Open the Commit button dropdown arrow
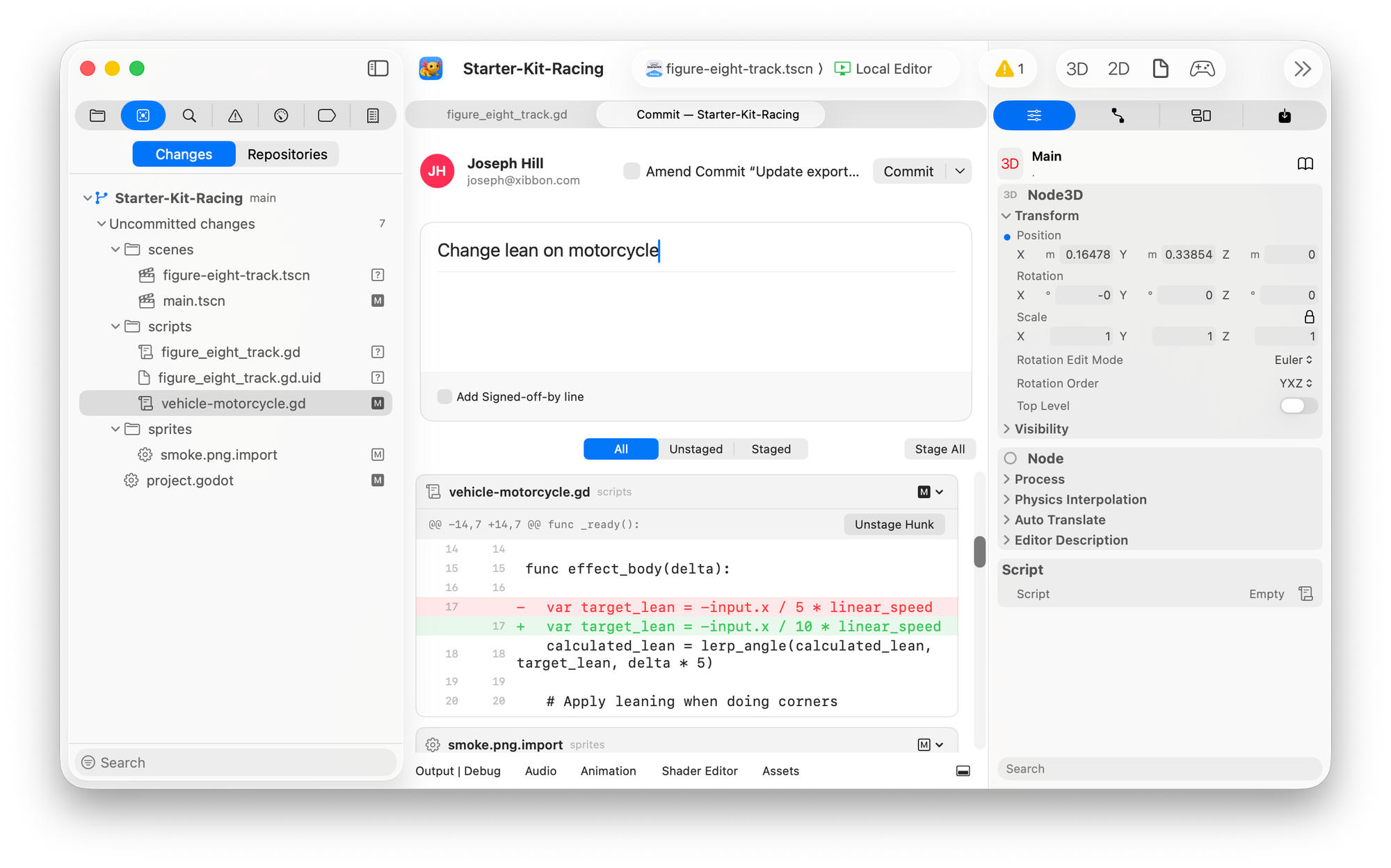This screenshot has height=868, width=1391. (960, 171)
